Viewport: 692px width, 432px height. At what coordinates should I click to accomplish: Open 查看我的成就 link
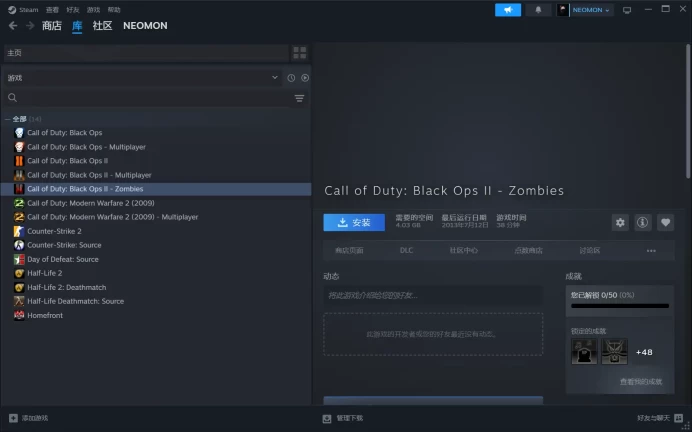coord(641,382)
